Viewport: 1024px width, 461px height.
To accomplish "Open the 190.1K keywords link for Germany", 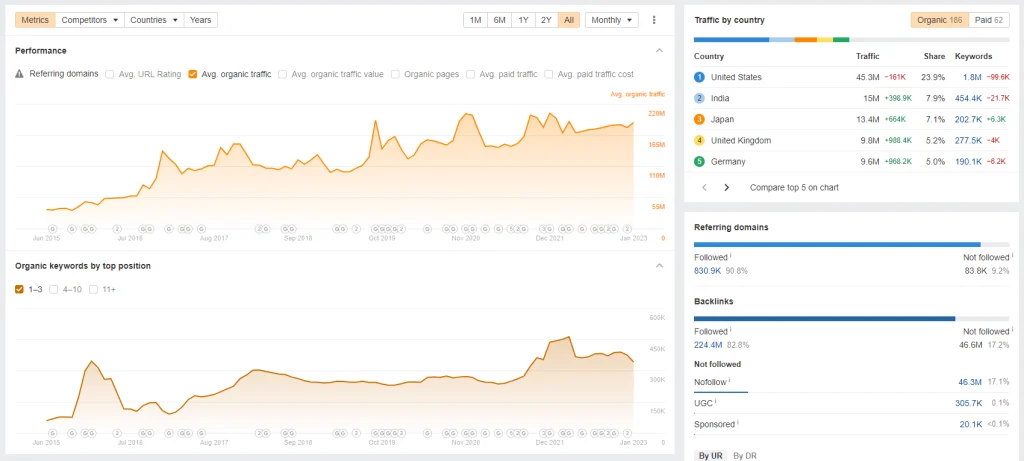I will point(967,161).
